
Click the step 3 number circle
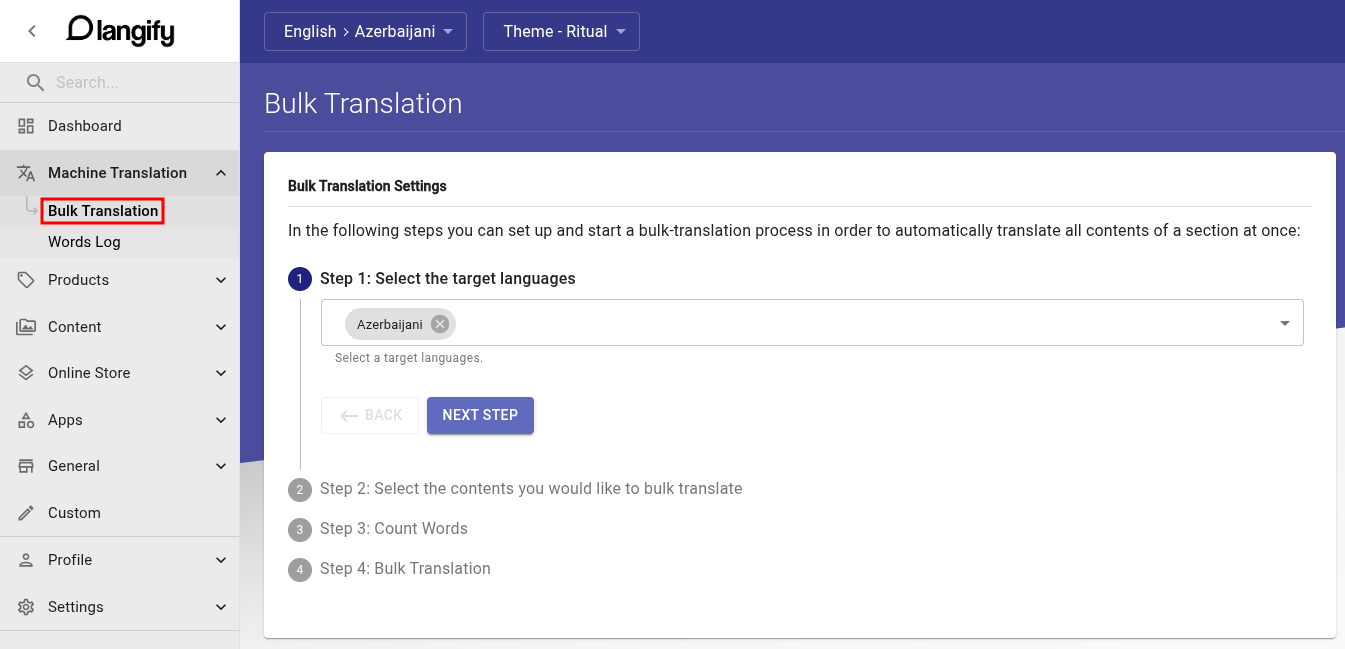[300, 530]
